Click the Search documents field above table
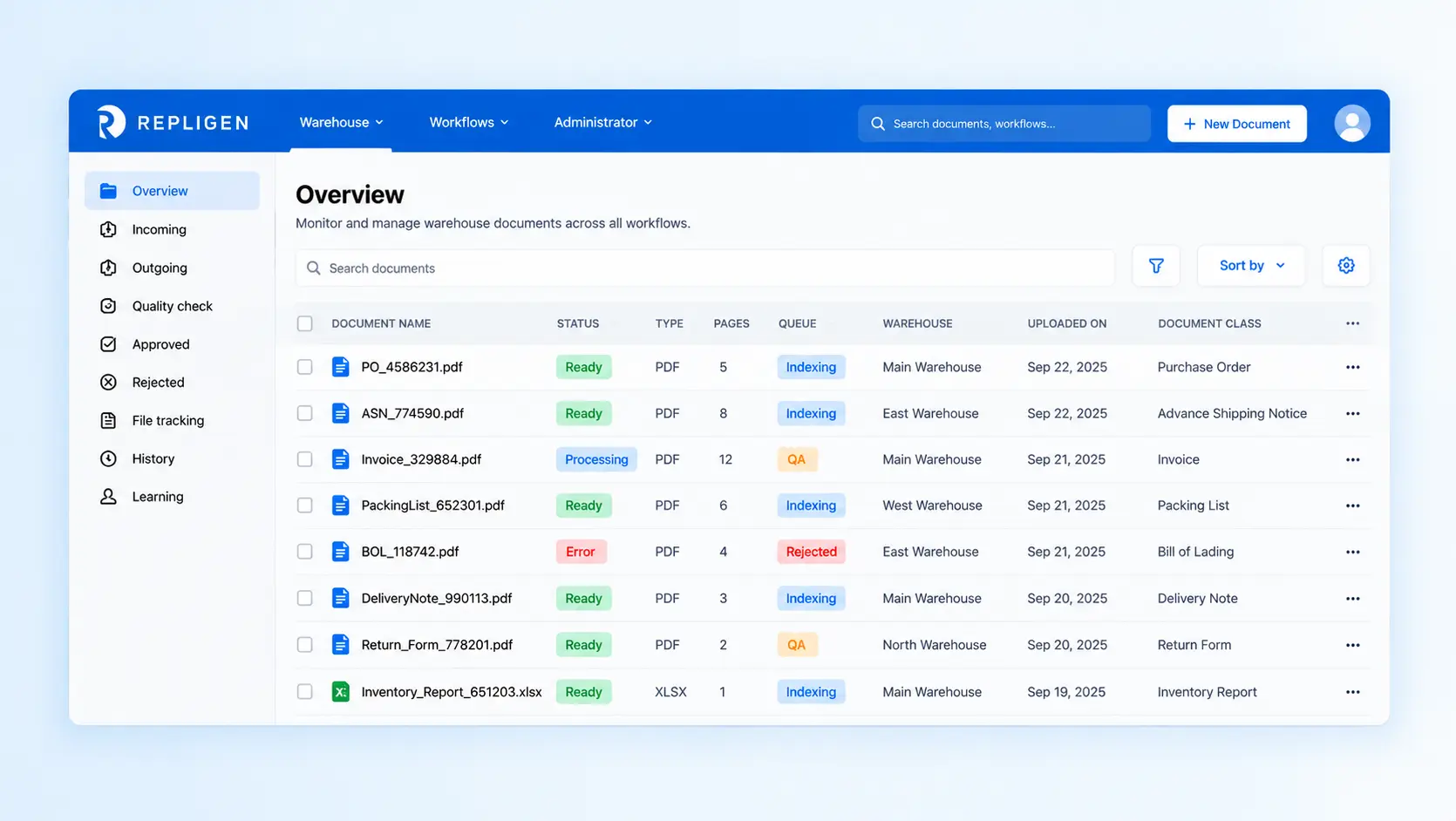Screen dimensions: 1456x821 point(705,268)
